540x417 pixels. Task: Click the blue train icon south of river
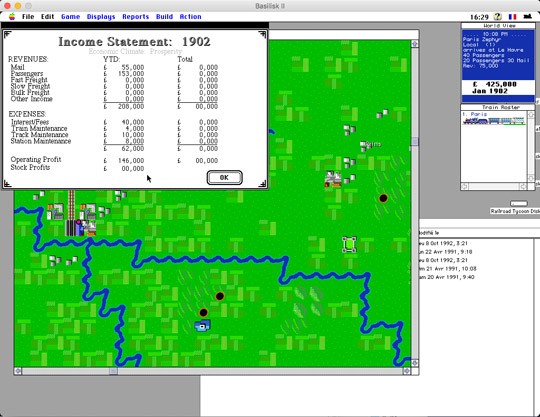click(203, 325)
